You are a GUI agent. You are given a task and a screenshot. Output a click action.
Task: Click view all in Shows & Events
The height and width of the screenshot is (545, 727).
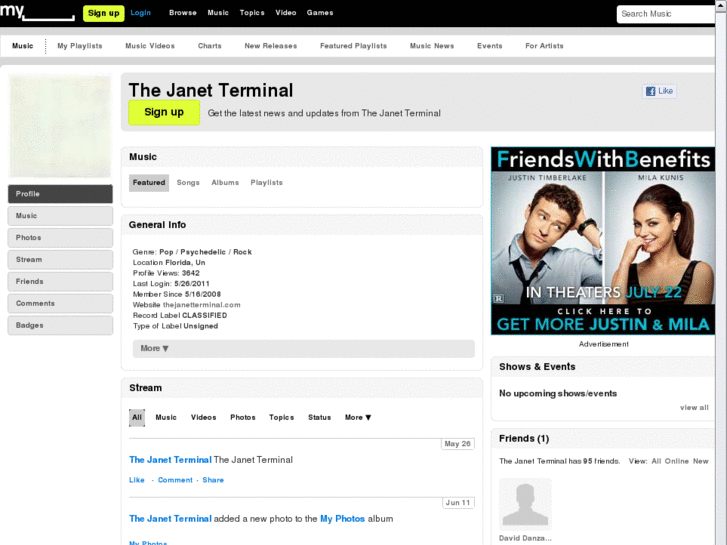pyautogui.click(x=694, y=408)
